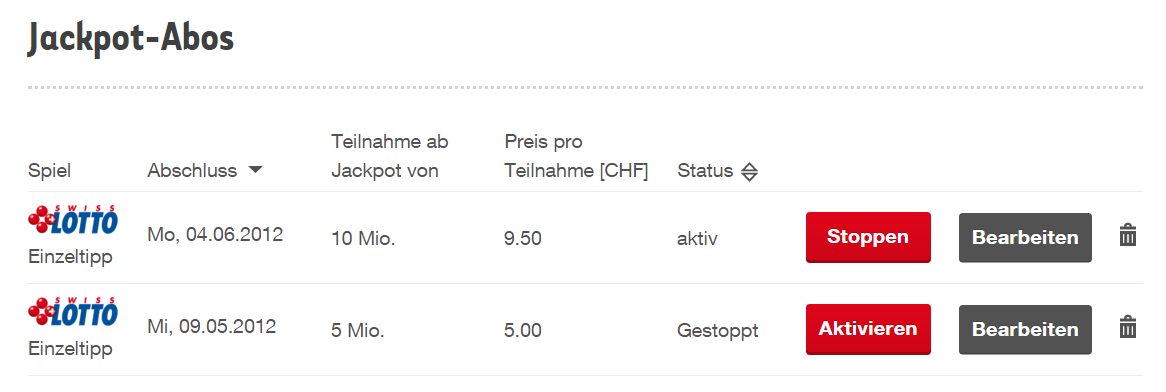Image resolution: width=1166 pixels, height=392 pixels.
Task: Delete the active 10 Mio. subscription via trash icon
Action: click(1127, 236)
